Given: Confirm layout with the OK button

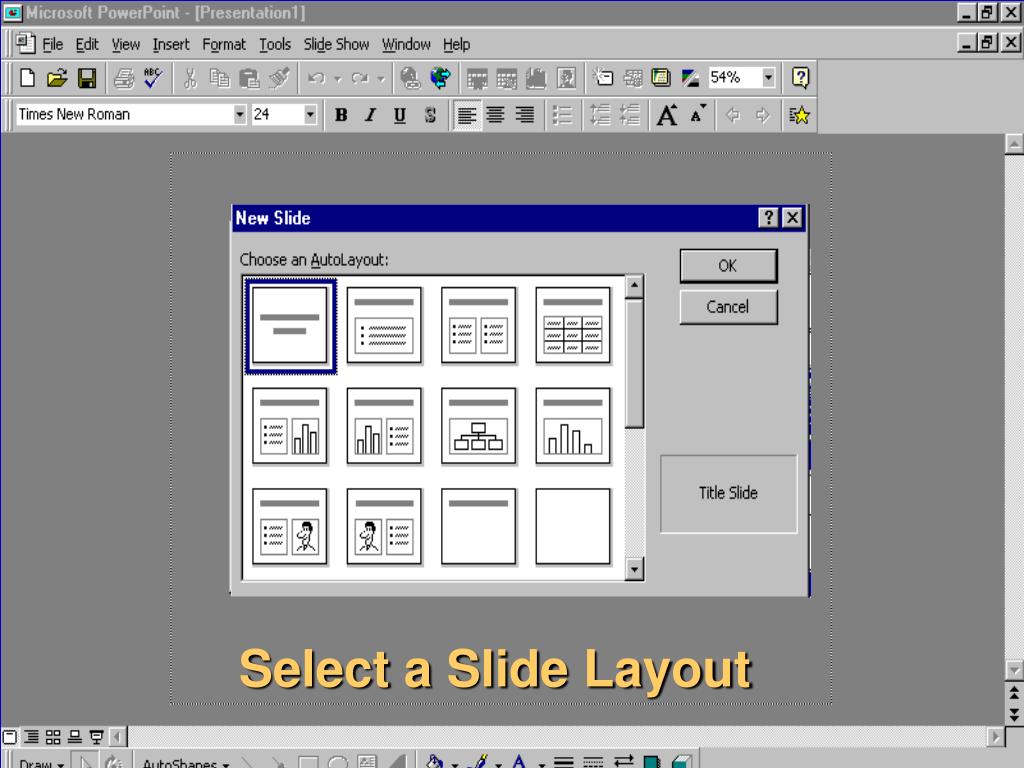Looking at the screenshot, I should click(x=728, y=266).
